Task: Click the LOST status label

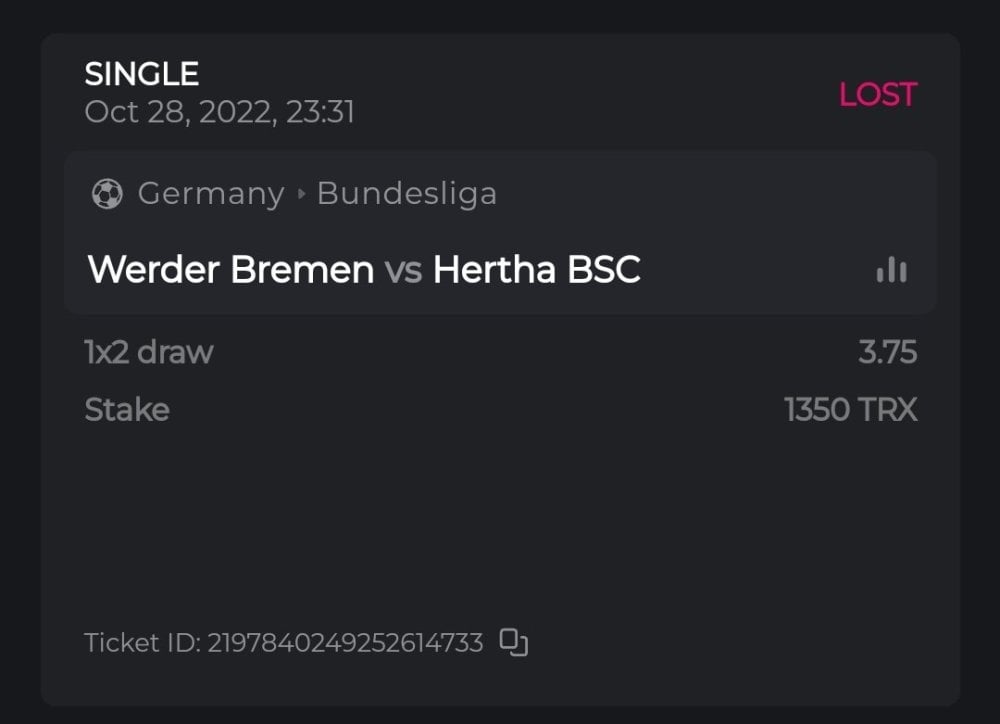Action: pyautogui.click(x=877, y=95)
